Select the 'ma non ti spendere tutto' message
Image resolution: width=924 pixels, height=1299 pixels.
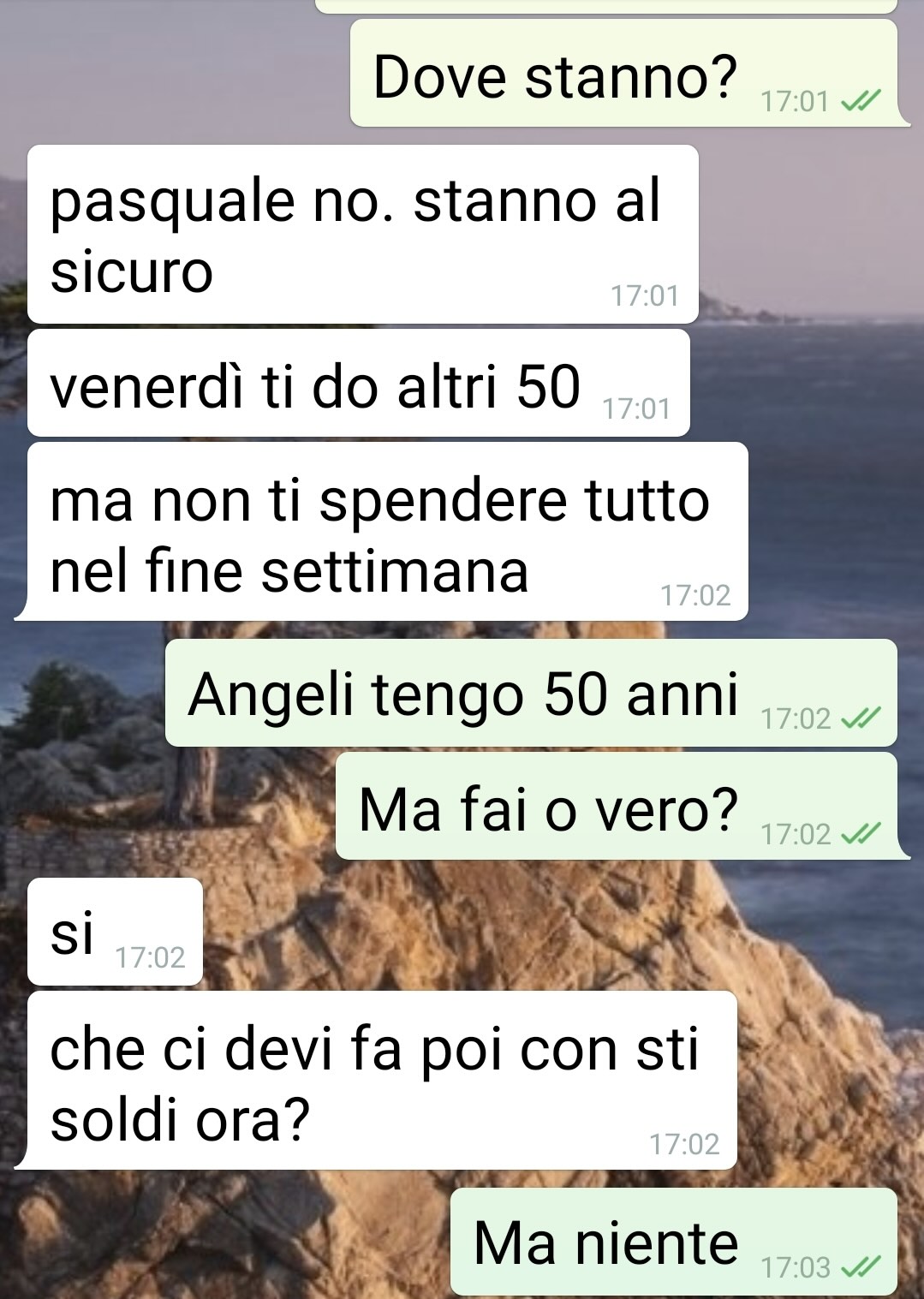(381, 532)
